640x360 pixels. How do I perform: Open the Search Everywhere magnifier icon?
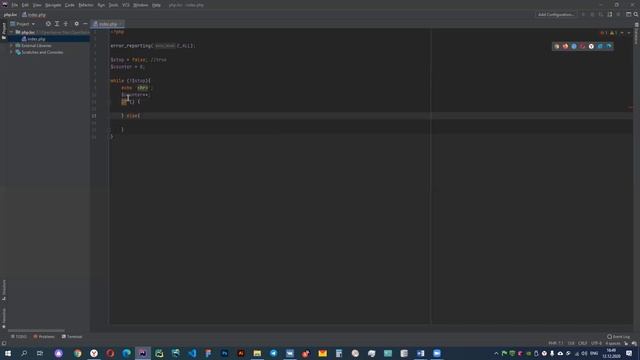point(636,14)
